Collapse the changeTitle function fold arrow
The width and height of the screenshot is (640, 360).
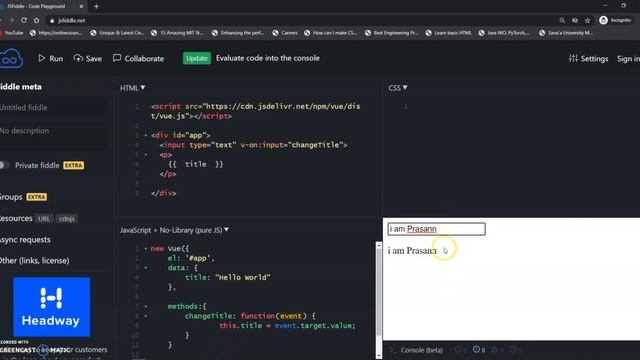146,316
